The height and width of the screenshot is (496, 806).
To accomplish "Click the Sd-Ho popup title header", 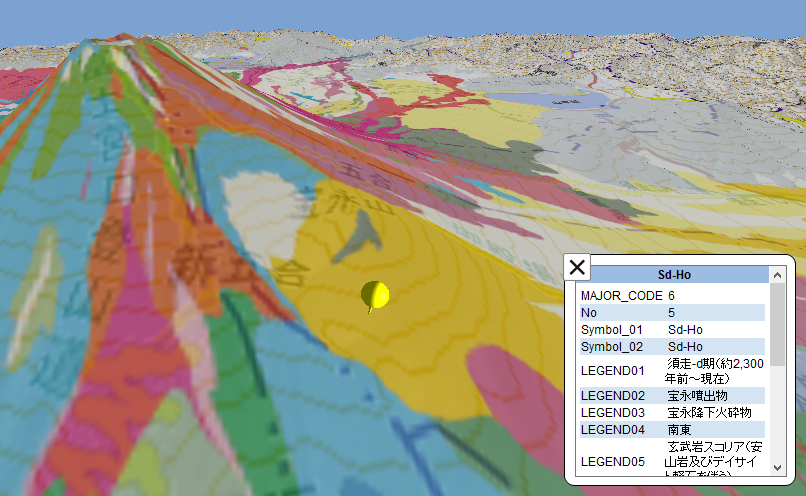I will (674, 275).
